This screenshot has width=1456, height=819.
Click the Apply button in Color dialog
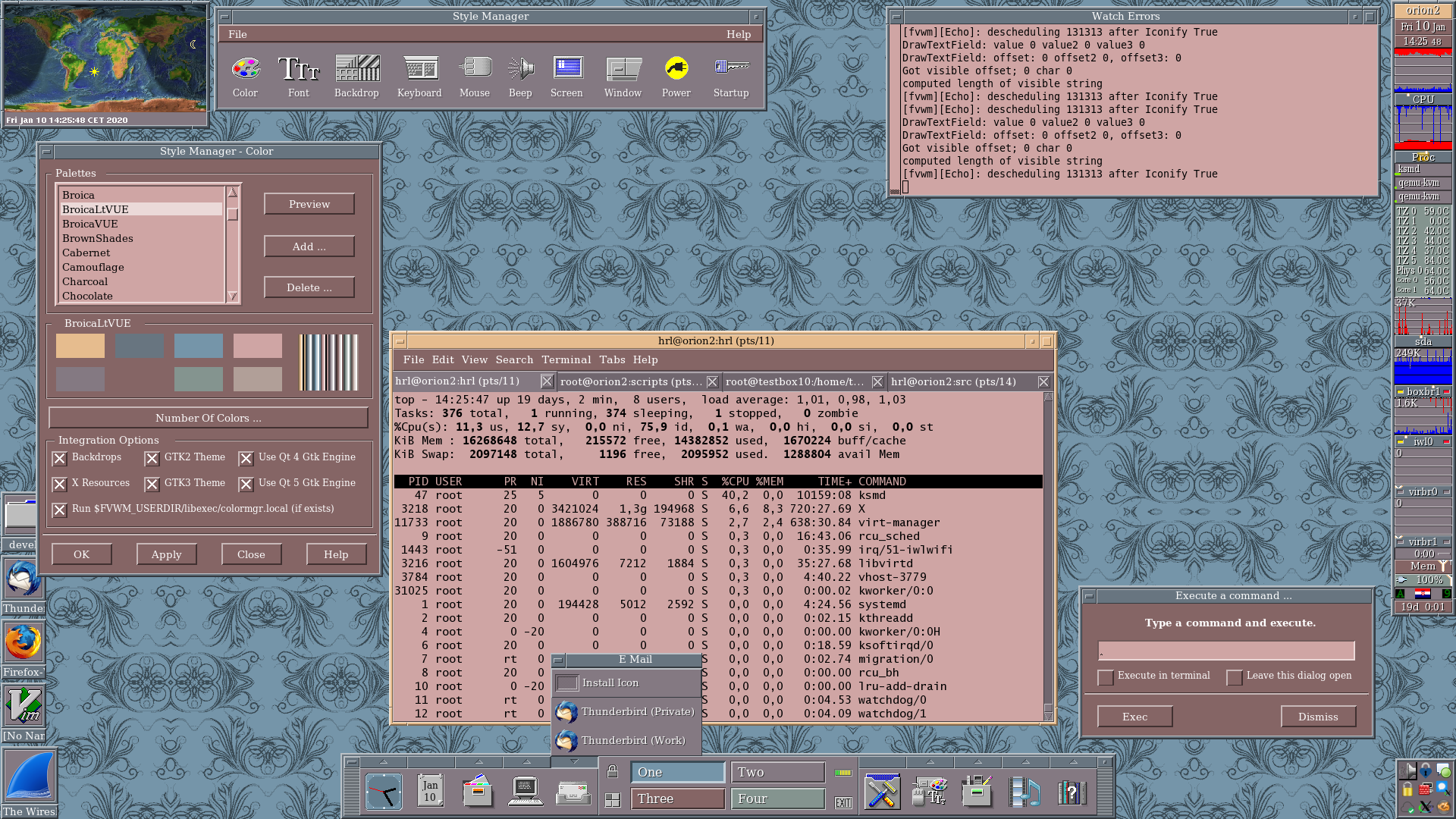pyautogui.click(x=166, y=554)
